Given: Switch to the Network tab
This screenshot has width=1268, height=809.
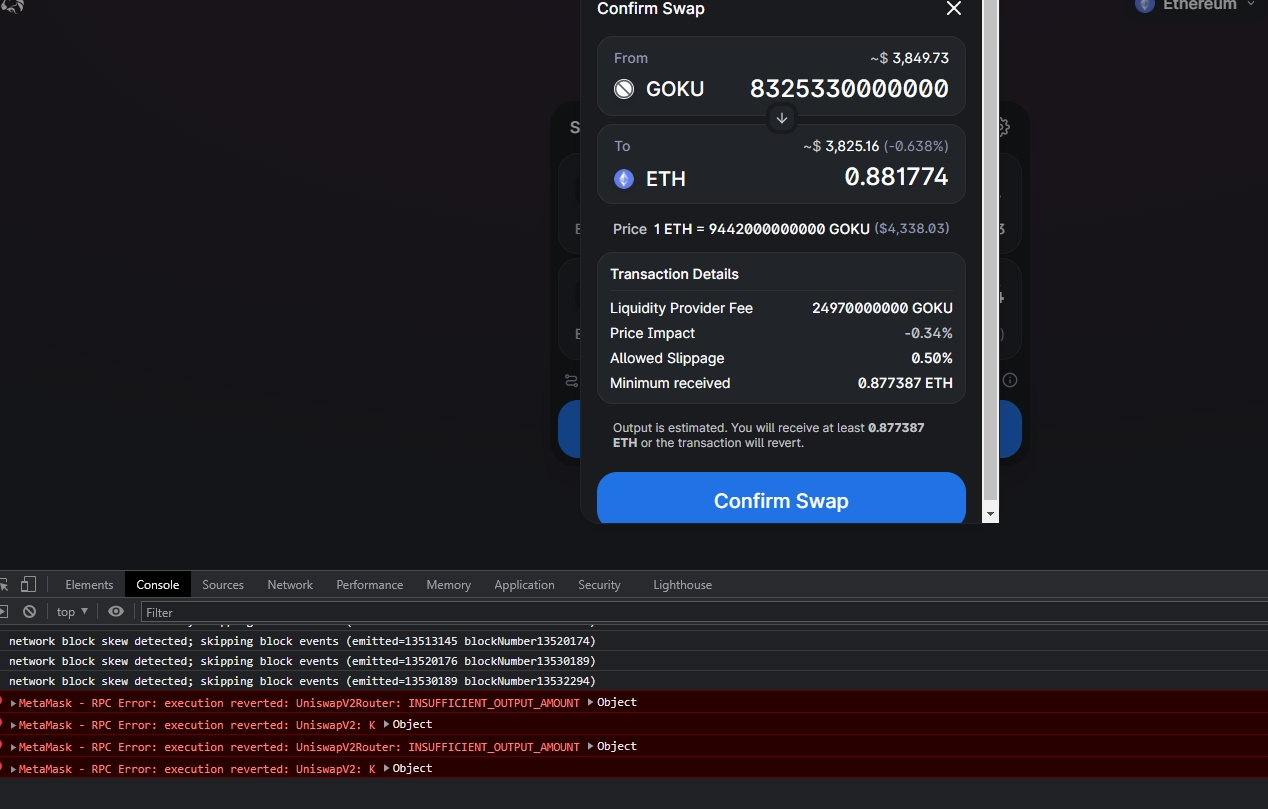Looking at the screenshot, I should (x=289, y=584).
